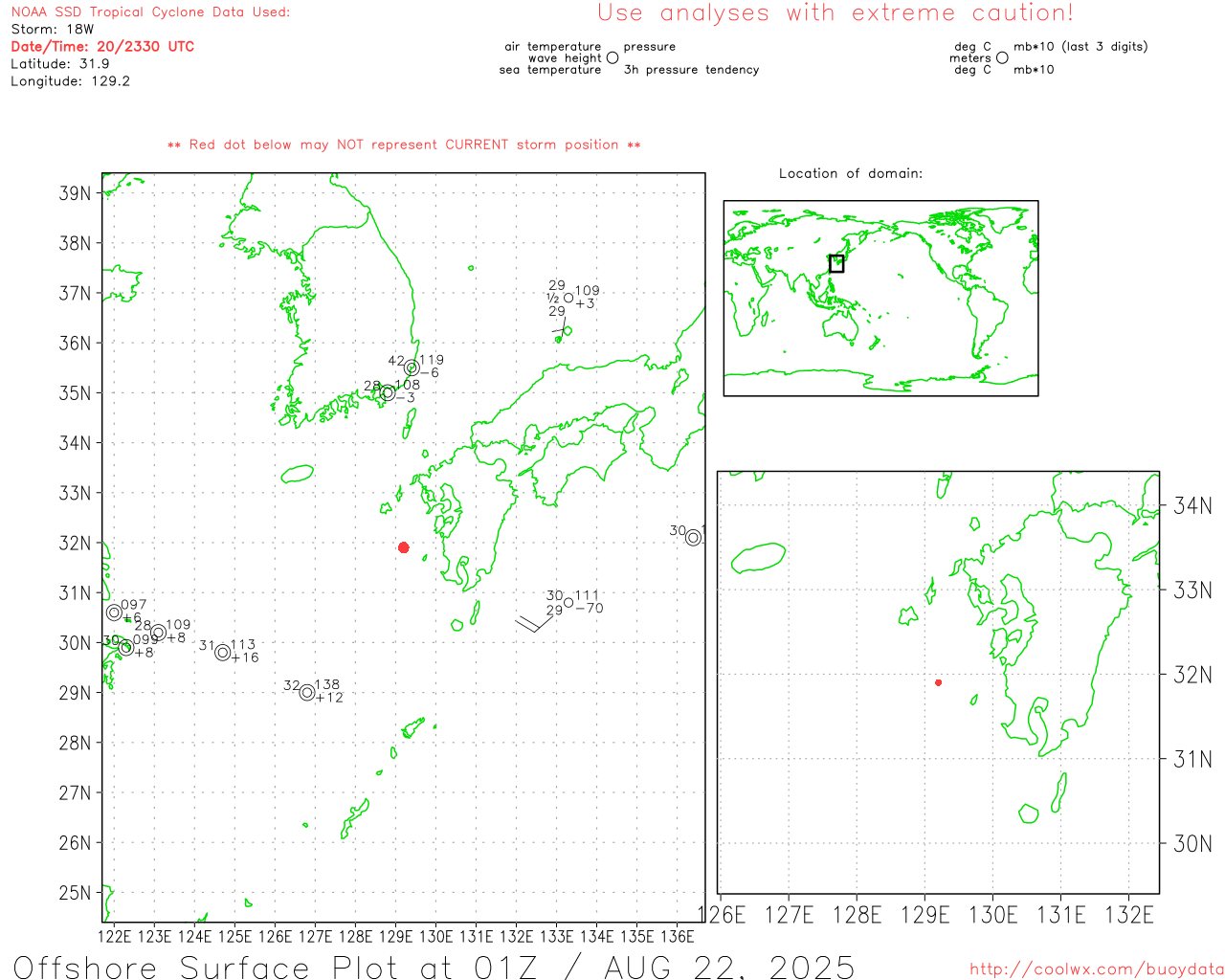
Task: Select buoy marker reading 42 / 119 / -6
Action: [x=412, y=368]
